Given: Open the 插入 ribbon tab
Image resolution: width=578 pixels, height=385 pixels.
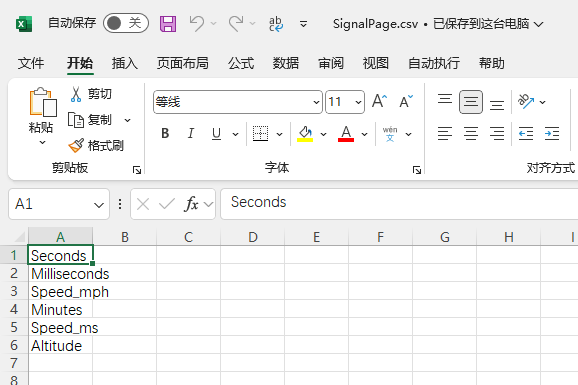Looking at the screenshot, I should click(x=125, y=63).
